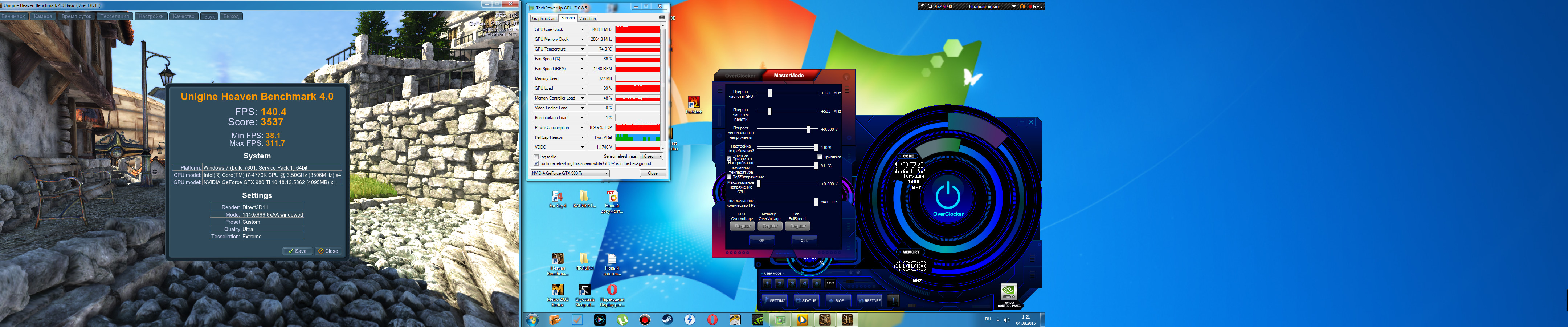Screen dimensions: 1568x327
Task: Open Power Consumption sensor dropdown
Action: pos(582,127)
